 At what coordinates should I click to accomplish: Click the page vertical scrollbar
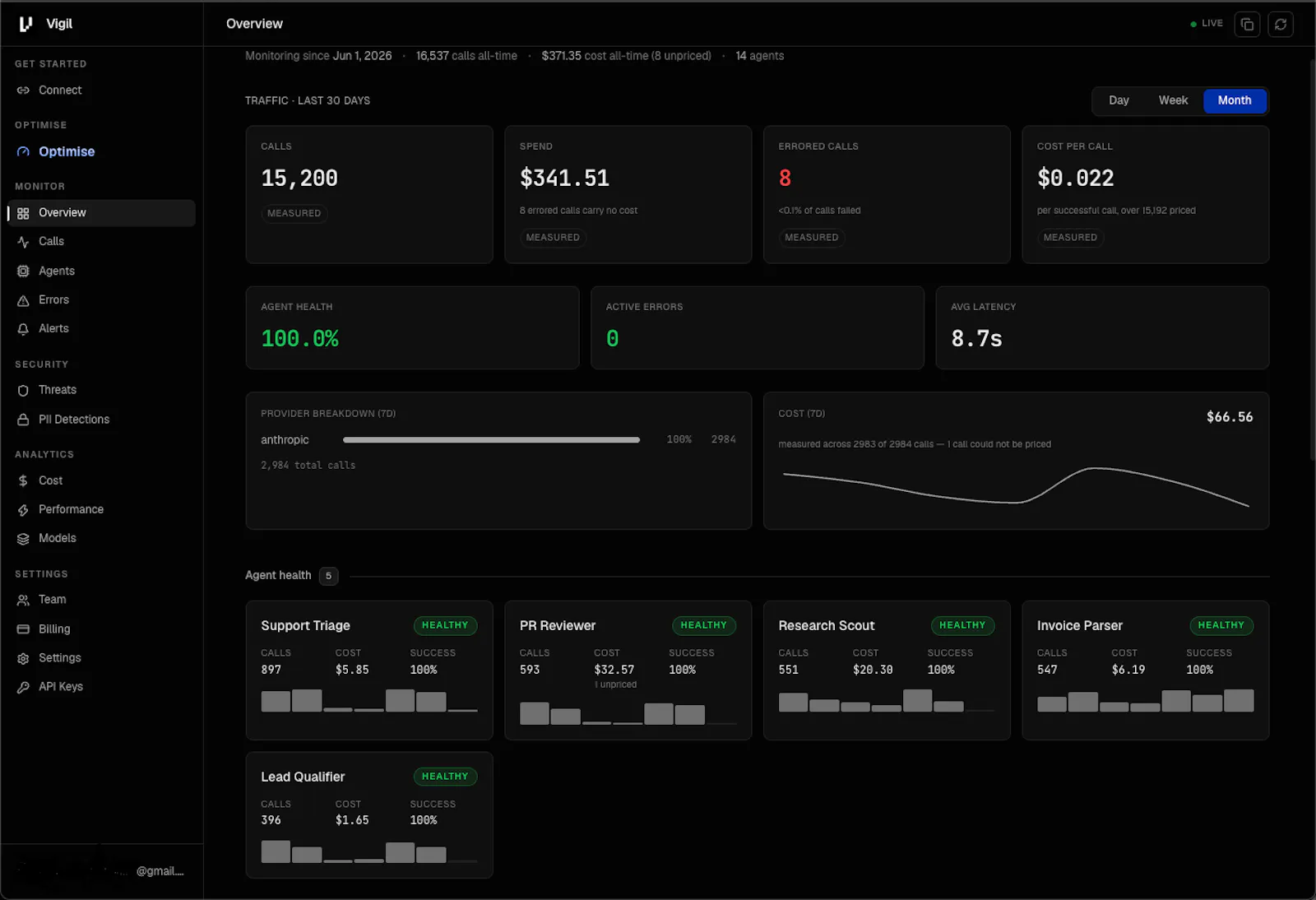1311,259
